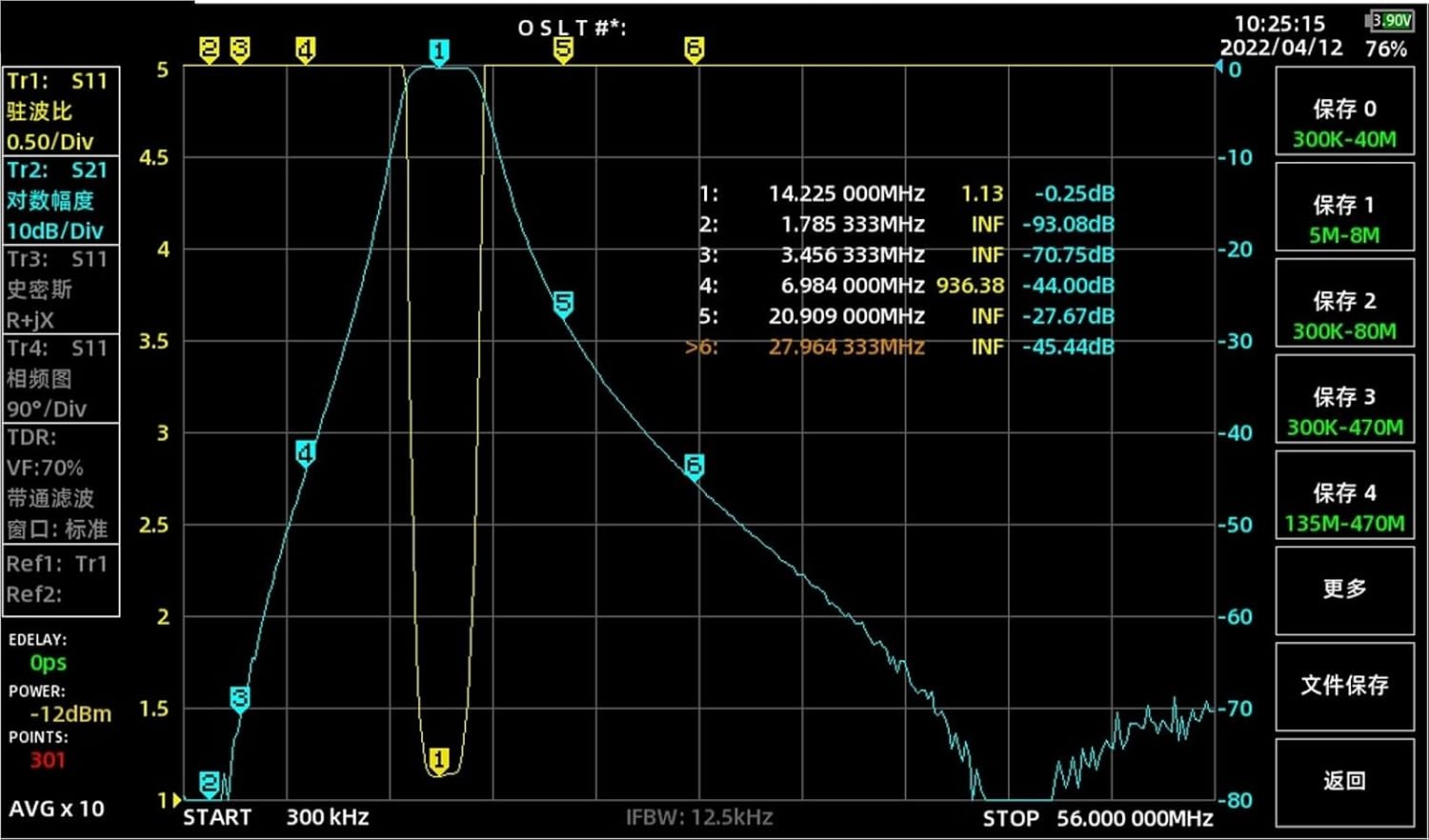Image resolution: width=1429 pixels, height=840 pixels.
Task: Recall 保存 0 300K-40M
Action: tap(1344, 110)
